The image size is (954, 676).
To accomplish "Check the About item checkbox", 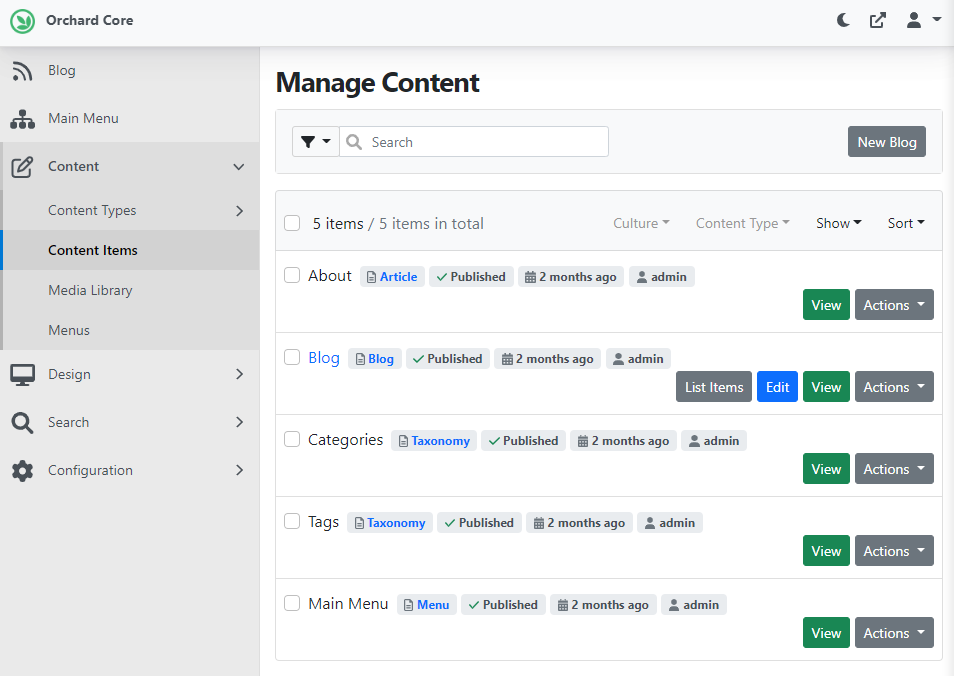I will [292, 275].
